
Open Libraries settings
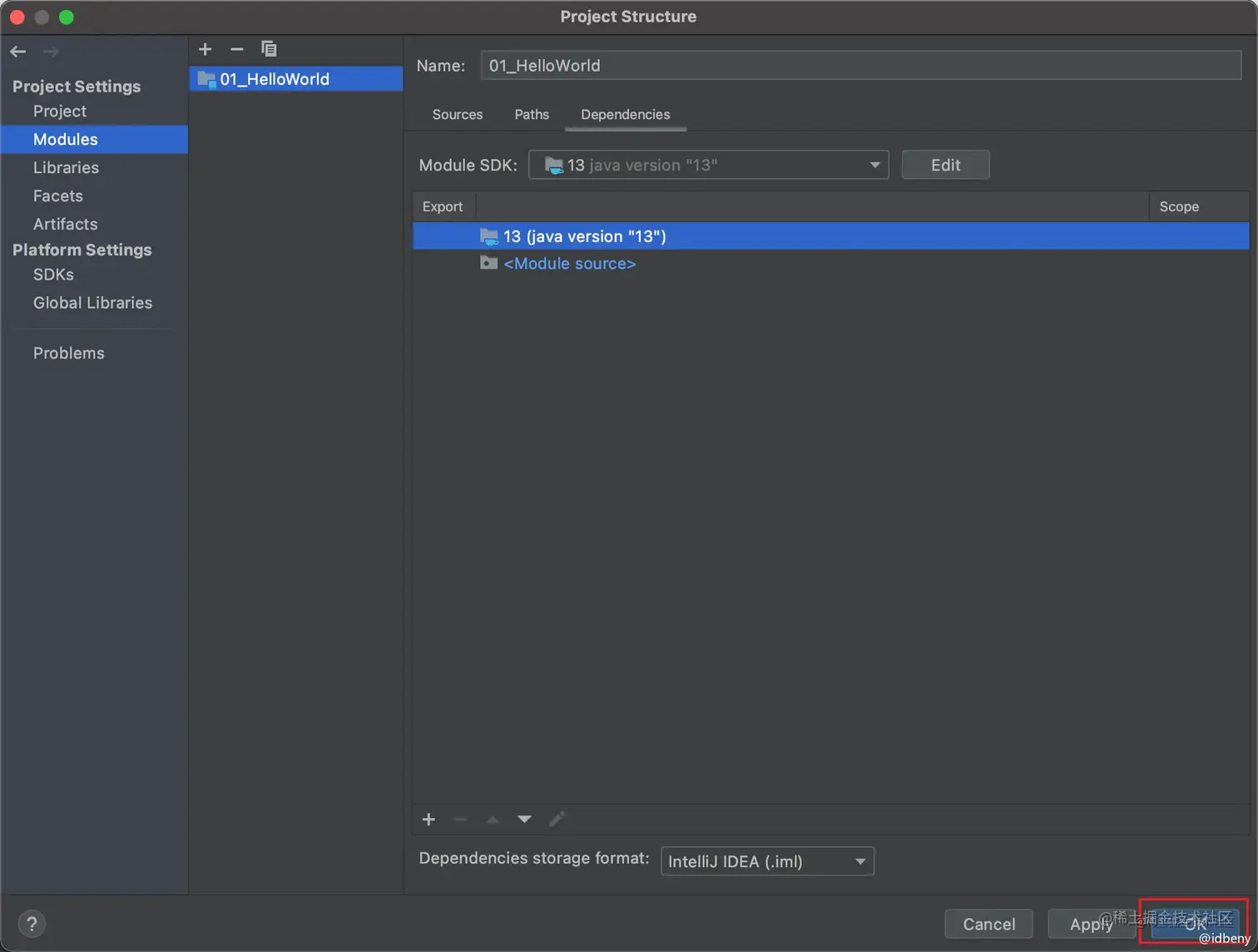pyautogui.click(x=66, y=168)
